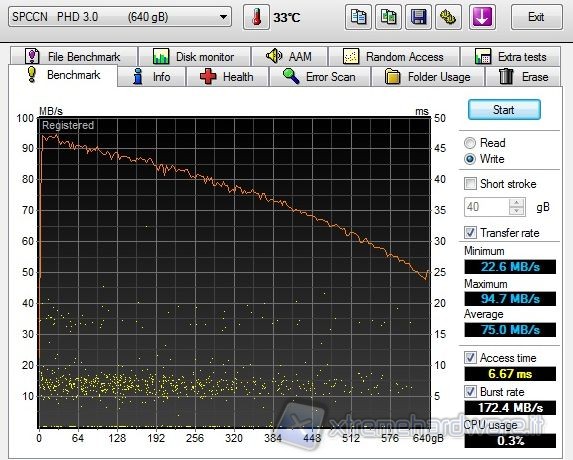Open the Health tab red cross

[x=227, y=77]
